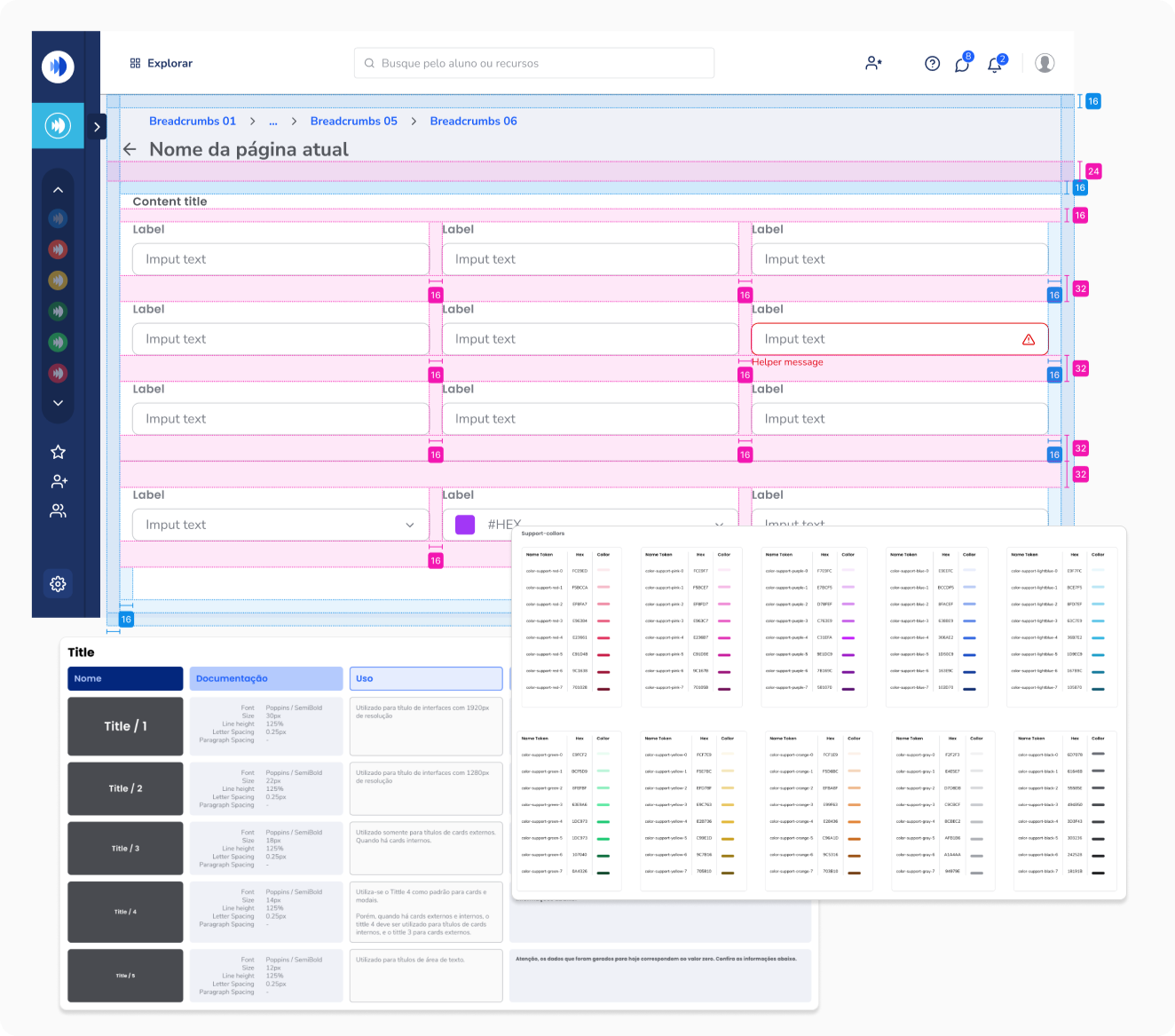Click the add-person icon in the top header
This screenshot has height=1036, width=1175.
pos(874,63)
